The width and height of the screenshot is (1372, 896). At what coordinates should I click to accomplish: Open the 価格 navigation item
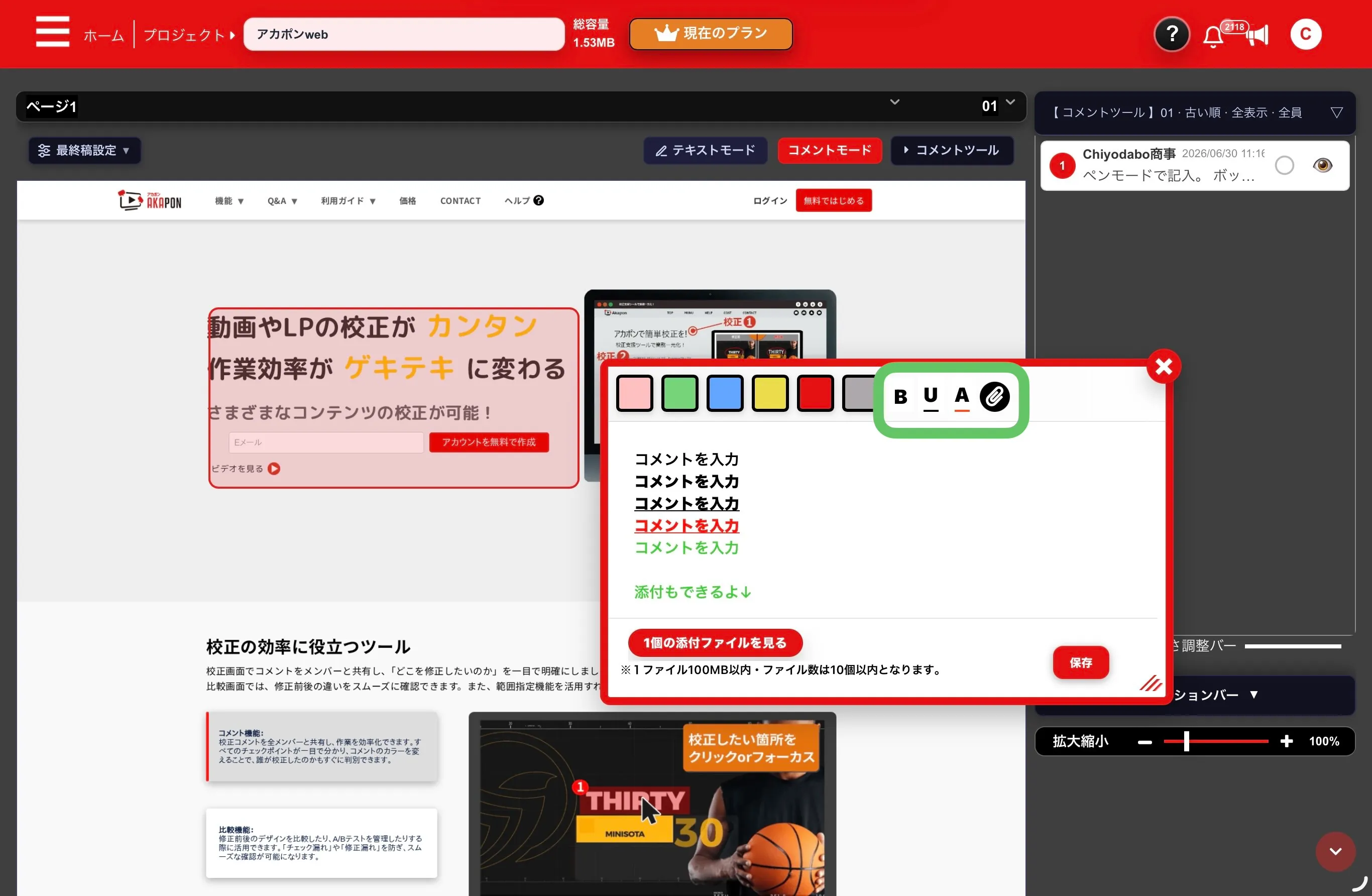click(x=407, y=201)
